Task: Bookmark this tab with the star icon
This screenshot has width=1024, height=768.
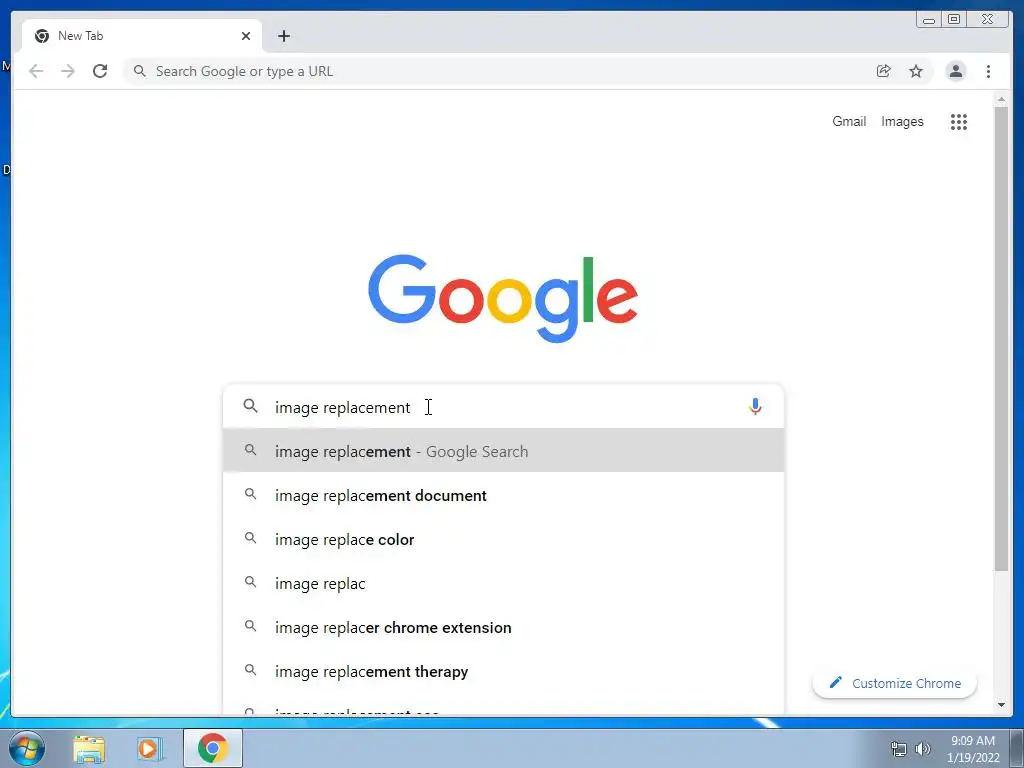Action: pos(916,71)
